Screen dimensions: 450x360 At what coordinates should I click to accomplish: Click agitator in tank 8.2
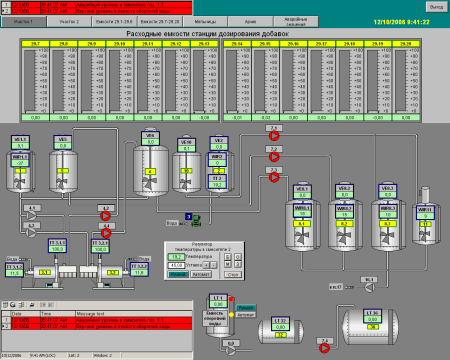coord(344,238)
